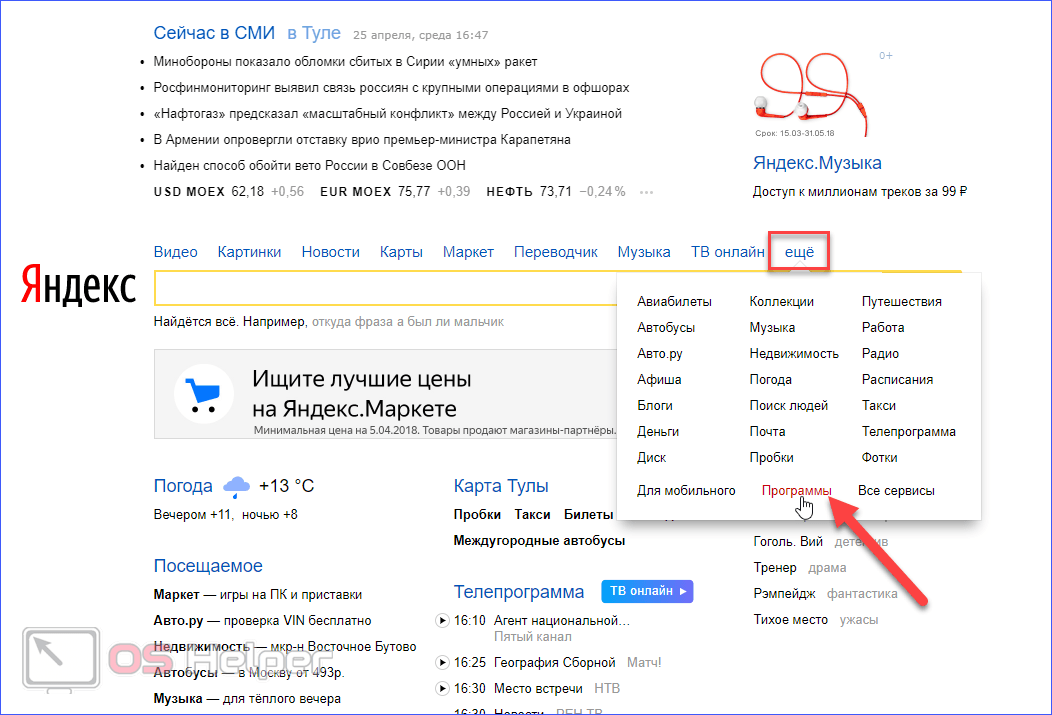
Task: Click the red earphones Yandex Music image
Action: (812, 94)
